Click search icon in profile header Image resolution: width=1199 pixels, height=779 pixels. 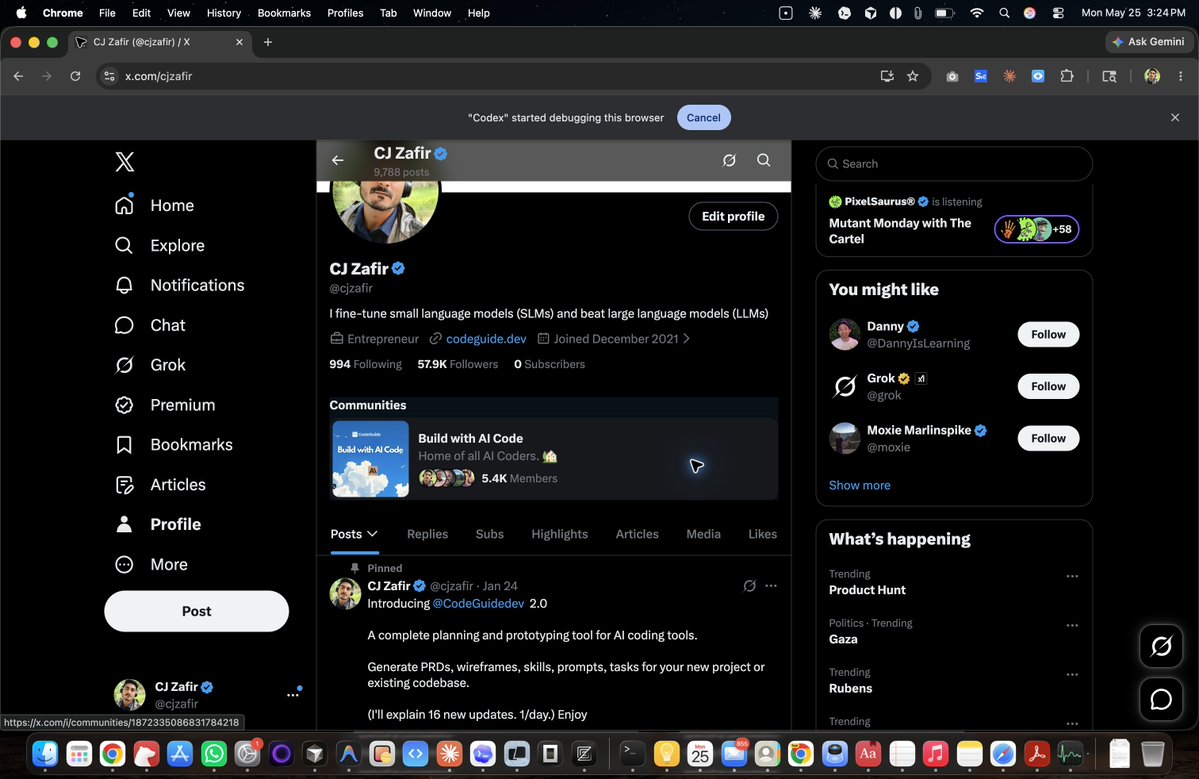763,160
